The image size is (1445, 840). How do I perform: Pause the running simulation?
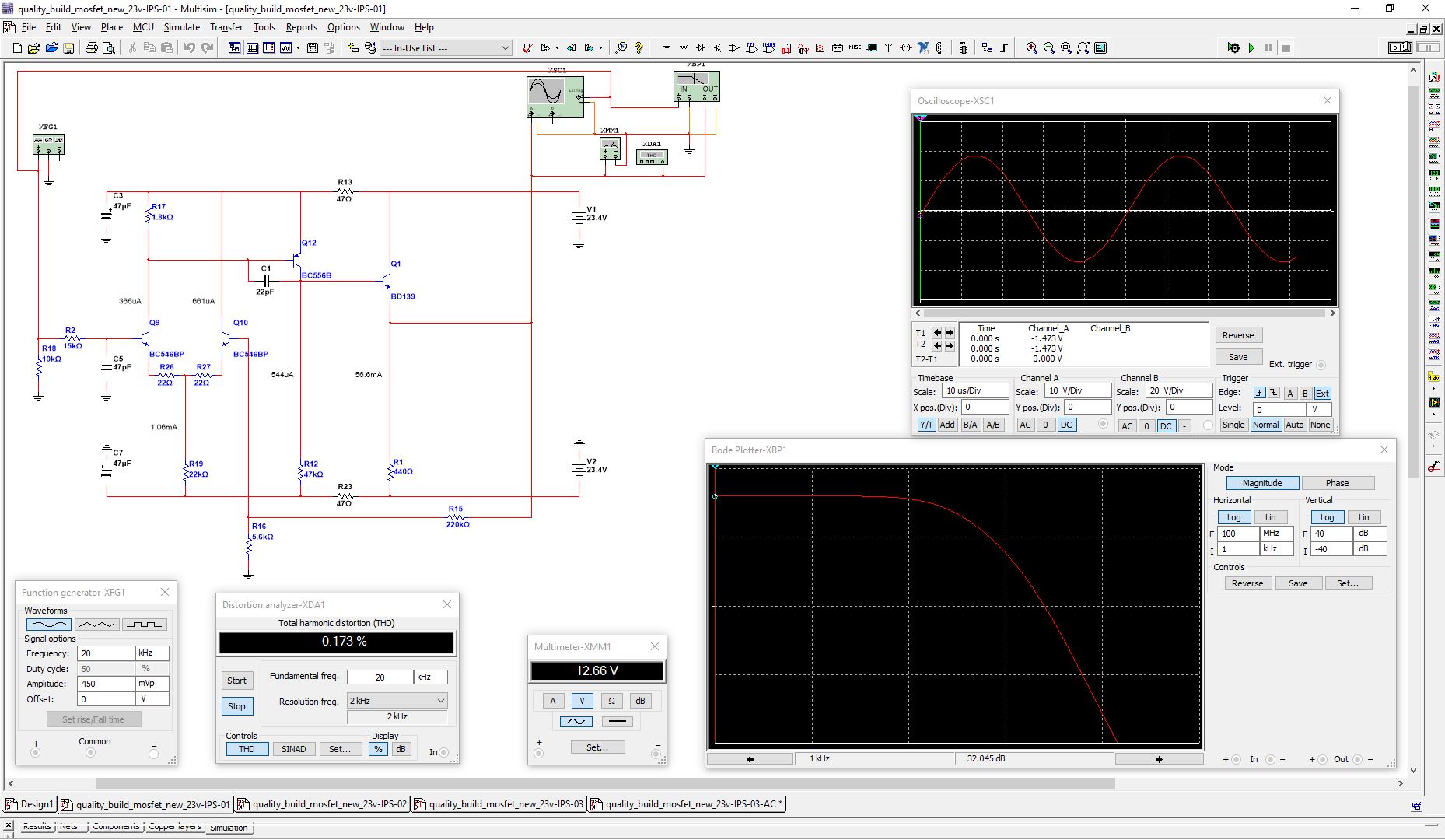1268,48
